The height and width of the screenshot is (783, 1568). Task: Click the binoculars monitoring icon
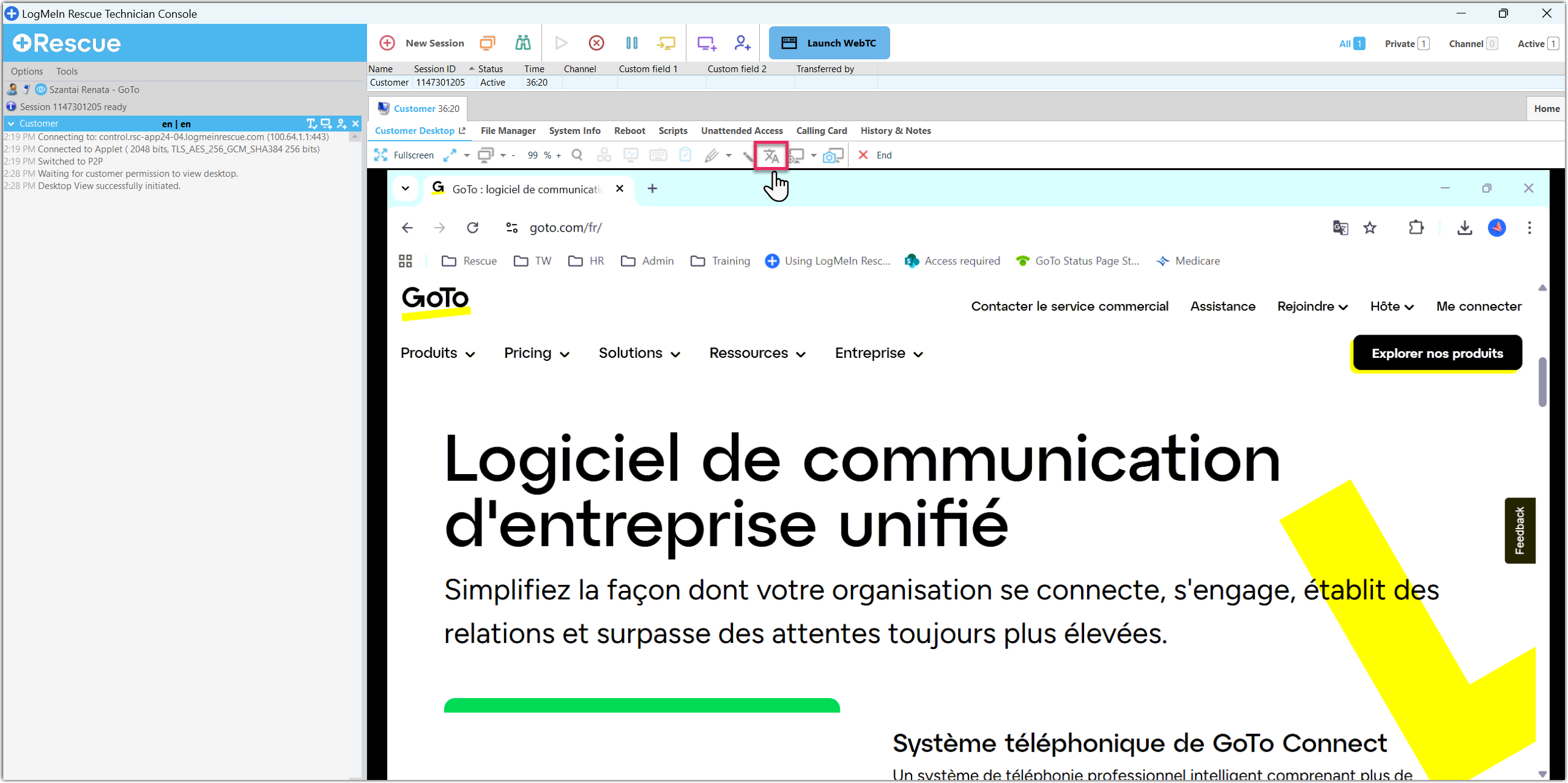[x=522, y=43]
